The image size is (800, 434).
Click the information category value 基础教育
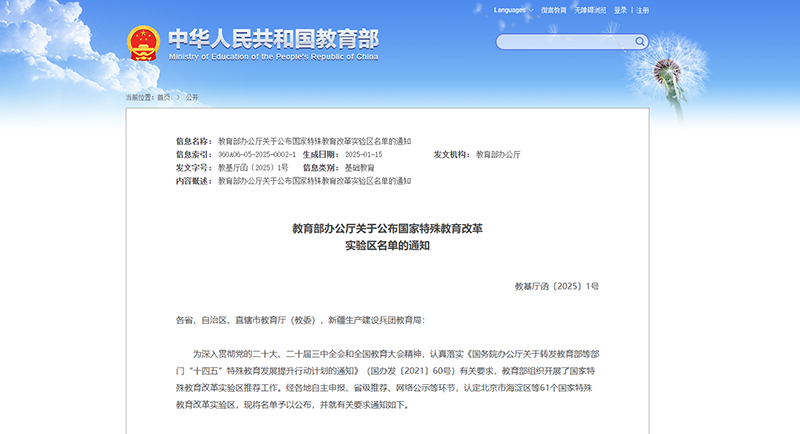coord(360,168)
